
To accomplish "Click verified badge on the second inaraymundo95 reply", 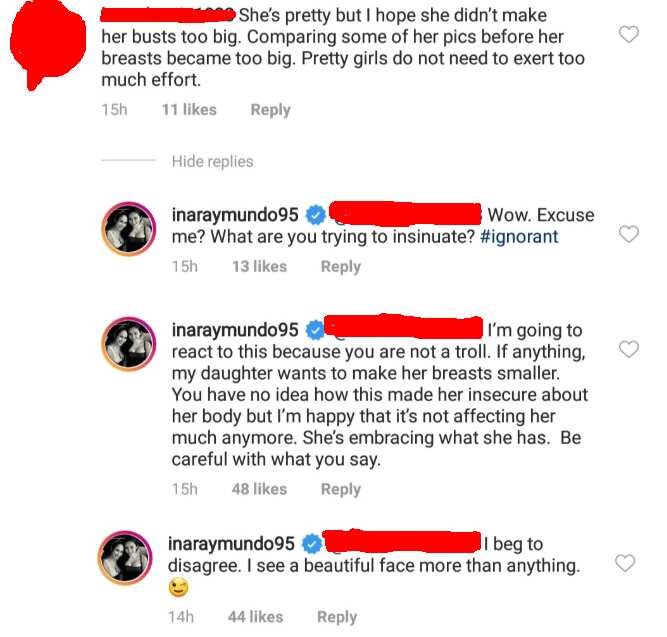I will coord(315,330).
